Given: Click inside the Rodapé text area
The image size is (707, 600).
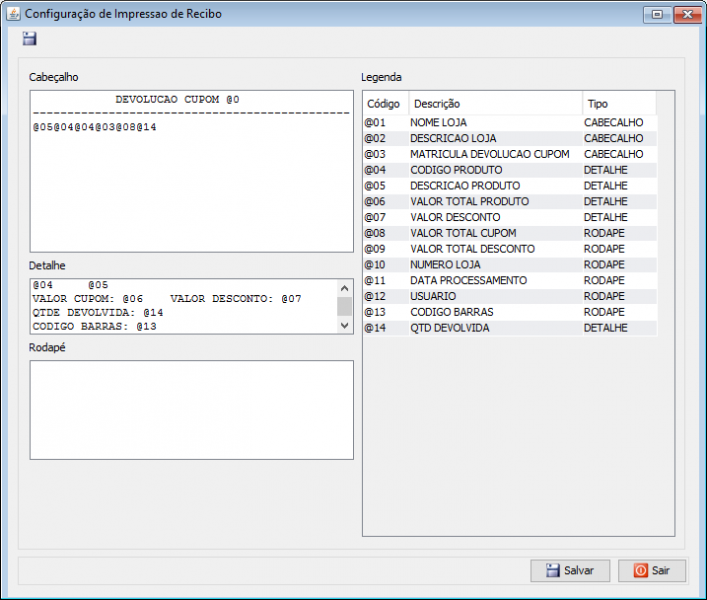Looking at the screenshot, I should 192,410.
